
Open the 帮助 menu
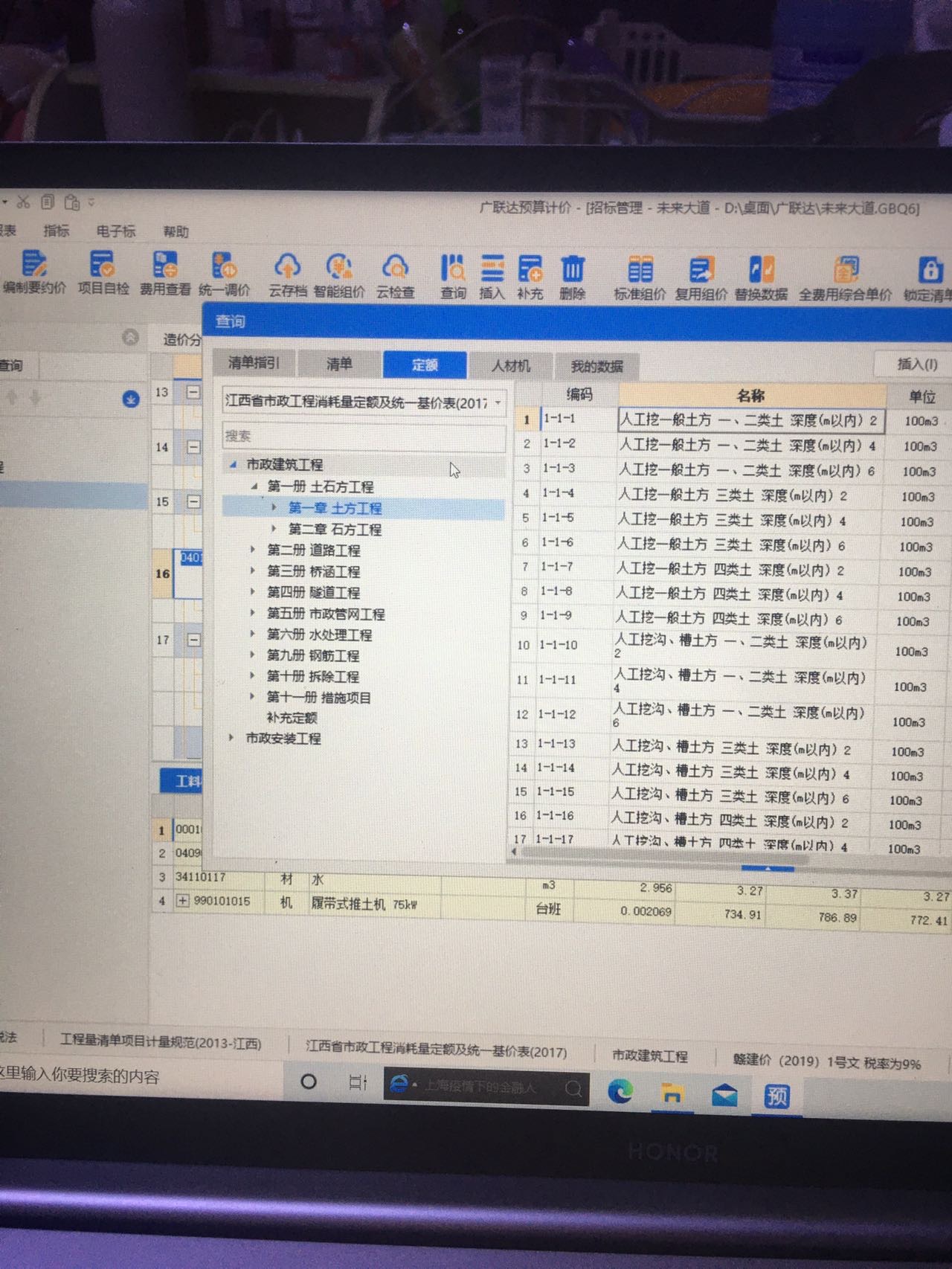pos(176,232)
